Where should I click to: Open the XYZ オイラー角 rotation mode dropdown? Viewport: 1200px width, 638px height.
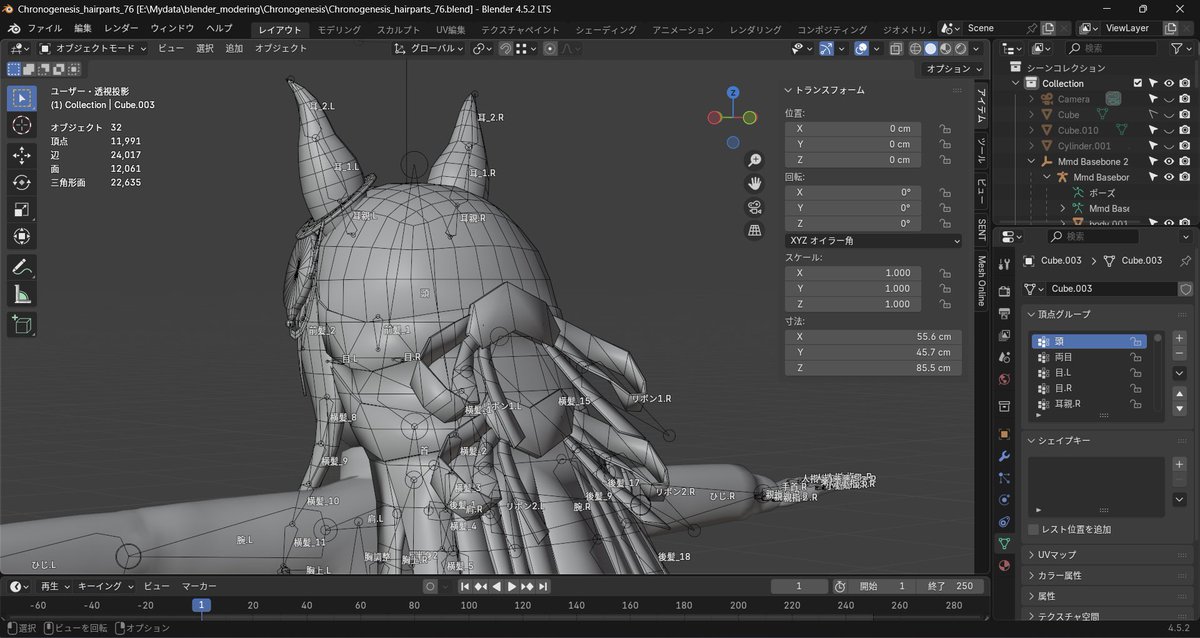click(x=874, y=240)
